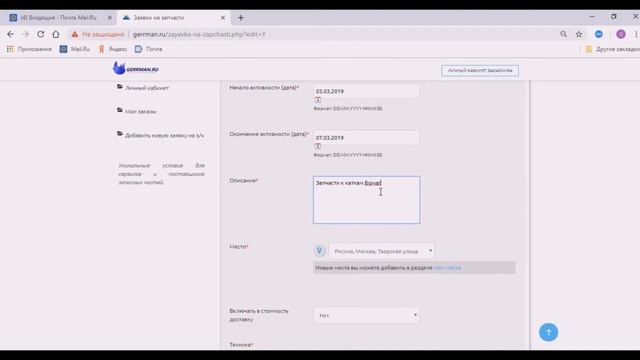Click the address bar URL
Screen dimensions: 640x360
pyautogui.click(x=199, y=34)
